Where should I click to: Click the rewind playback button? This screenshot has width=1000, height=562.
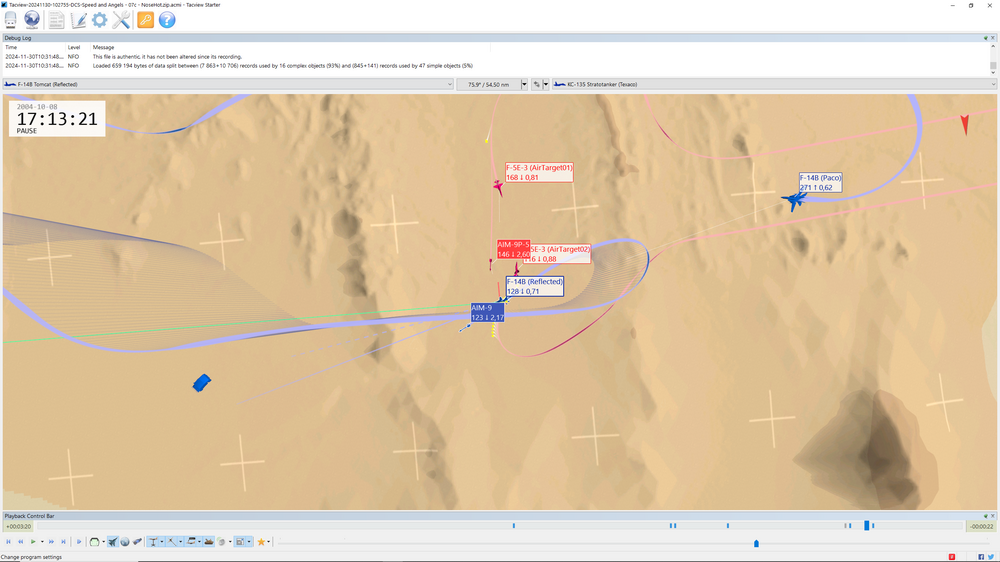[x=20, y=542]
